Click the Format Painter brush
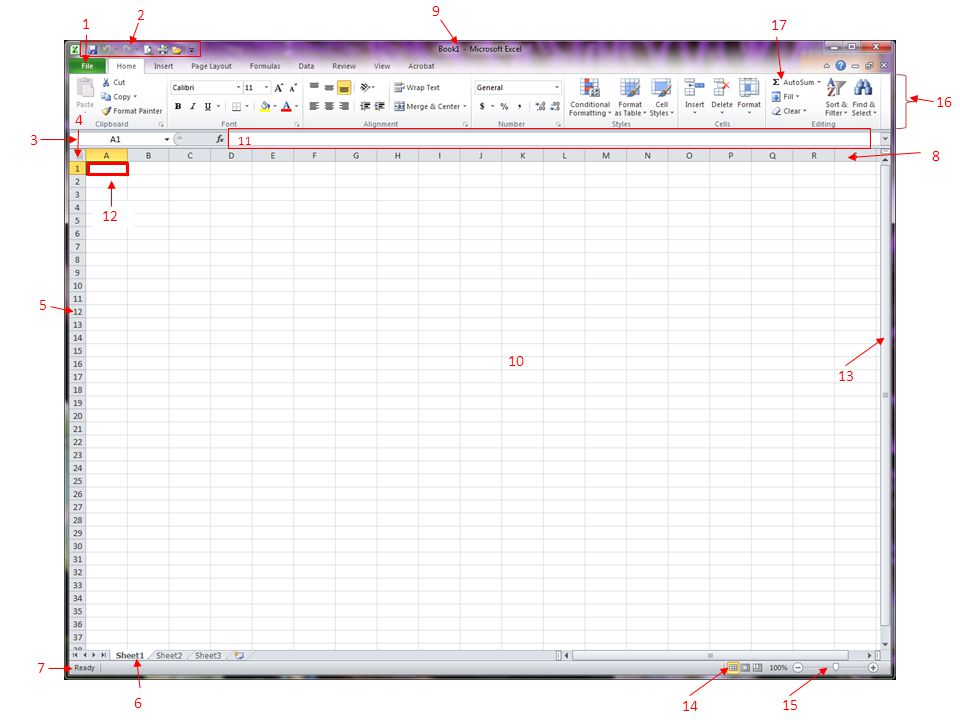The image size is (960, 720). [x=106, y=111]
